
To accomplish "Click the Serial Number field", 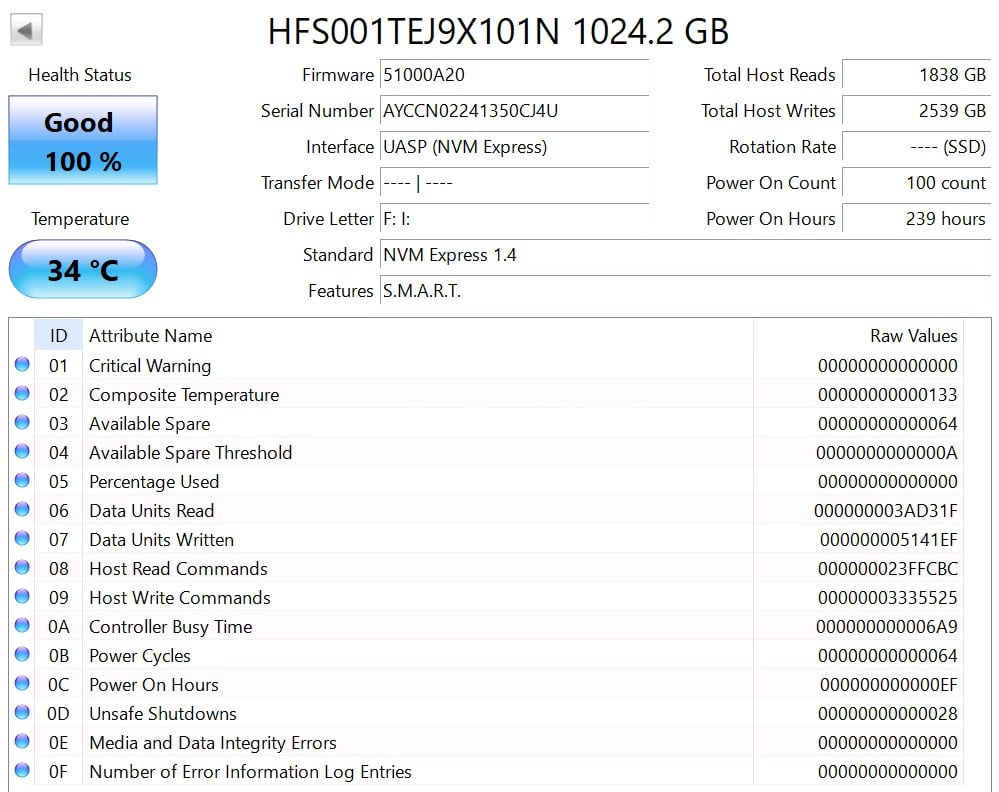I will tap(514, 111).
